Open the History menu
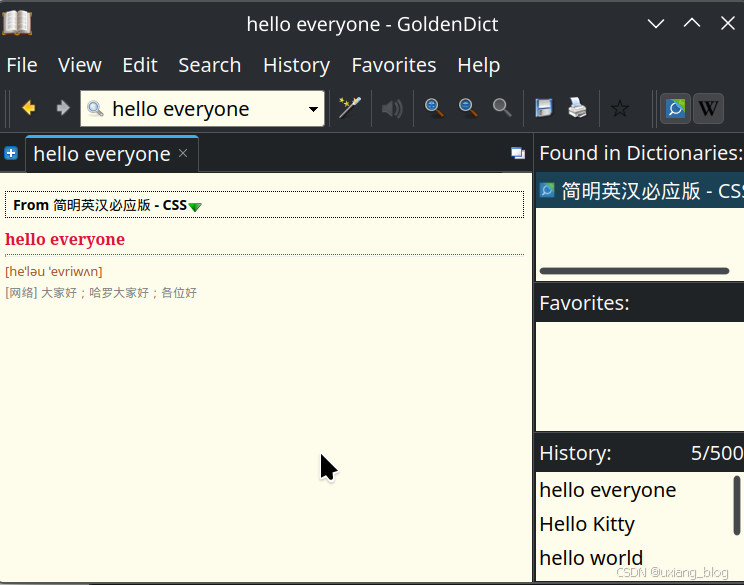This screenshot has height=585, width=744. point(297,65)
